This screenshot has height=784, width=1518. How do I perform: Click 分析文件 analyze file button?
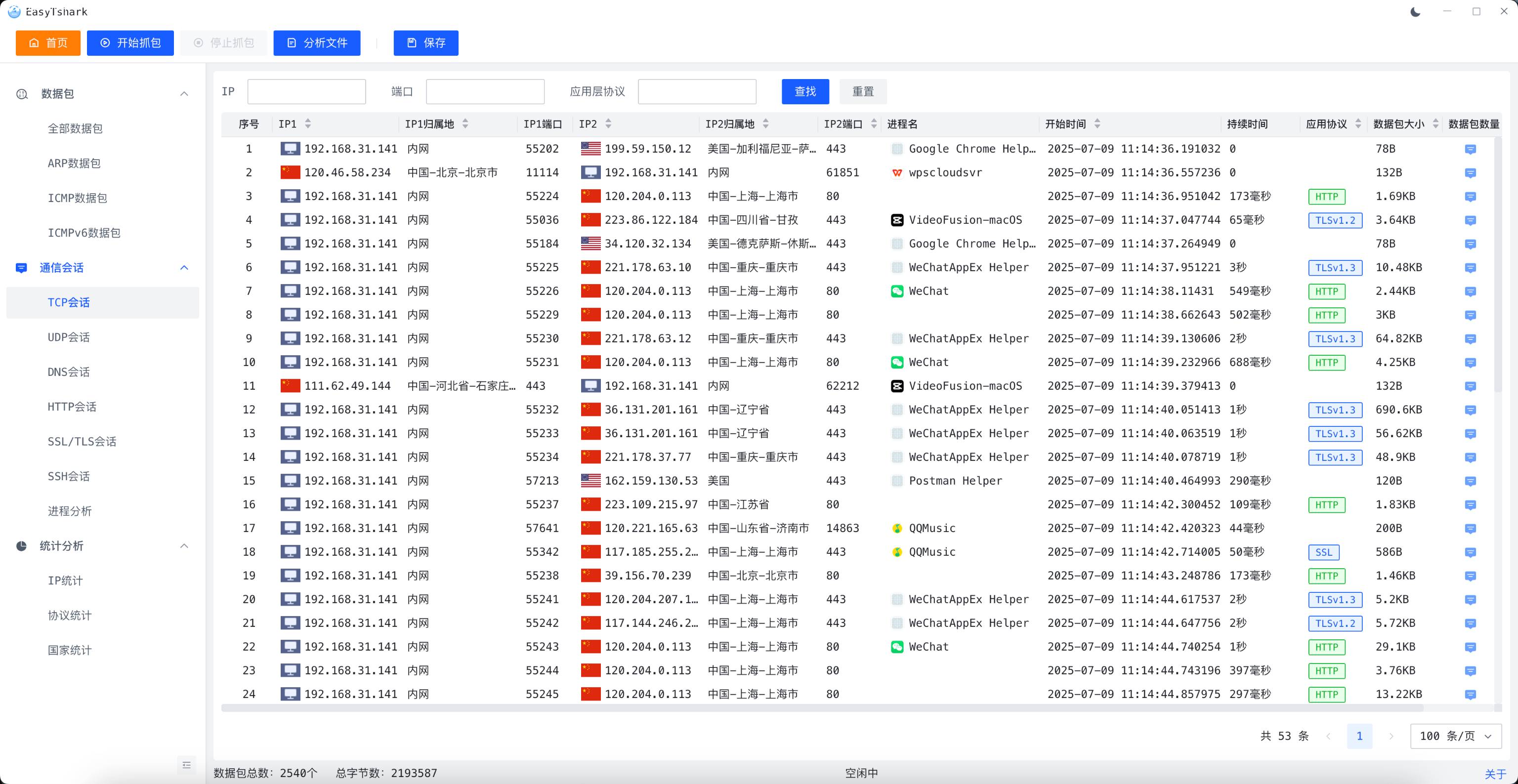[316, 43]
